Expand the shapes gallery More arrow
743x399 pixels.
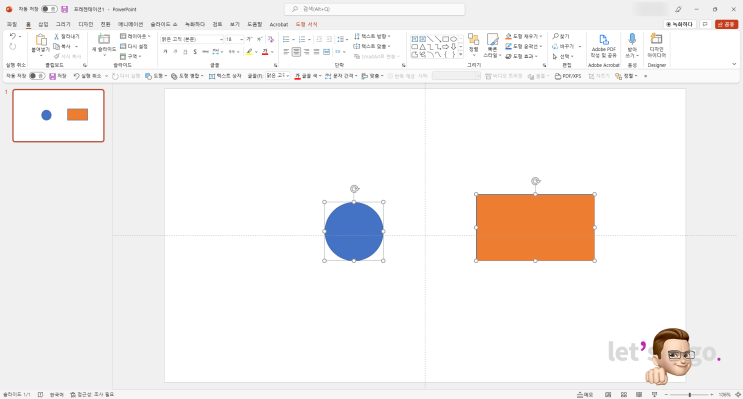461,55
